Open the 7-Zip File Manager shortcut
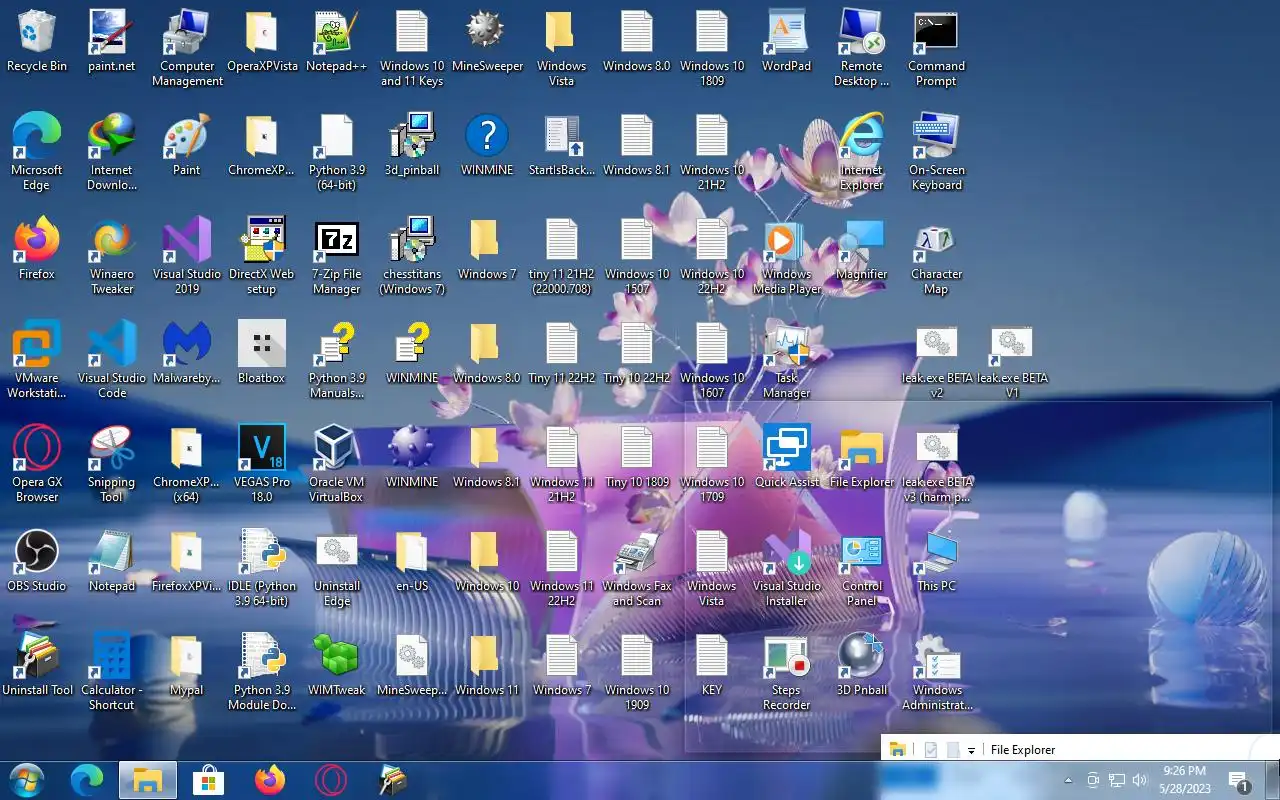The image size is (1280, 800). (x=337, y=257)
